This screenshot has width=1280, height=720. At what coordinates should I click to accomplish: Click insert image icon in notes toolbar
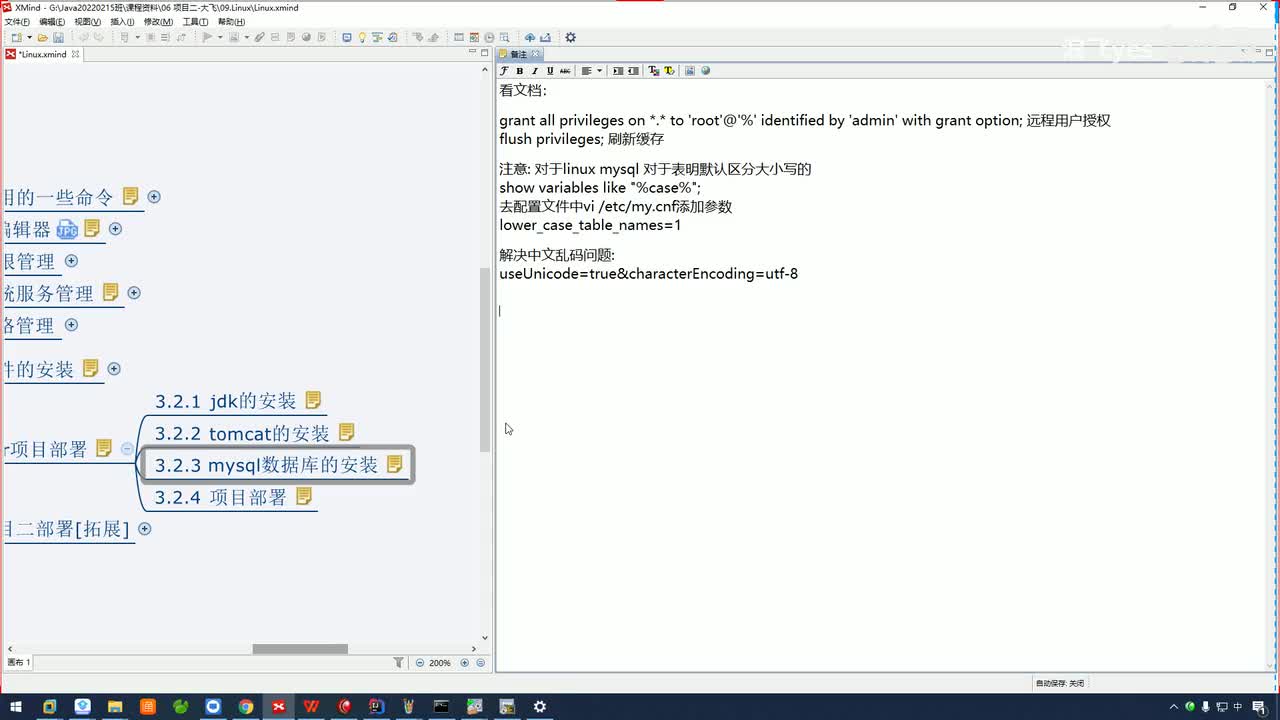coord(690,71)
